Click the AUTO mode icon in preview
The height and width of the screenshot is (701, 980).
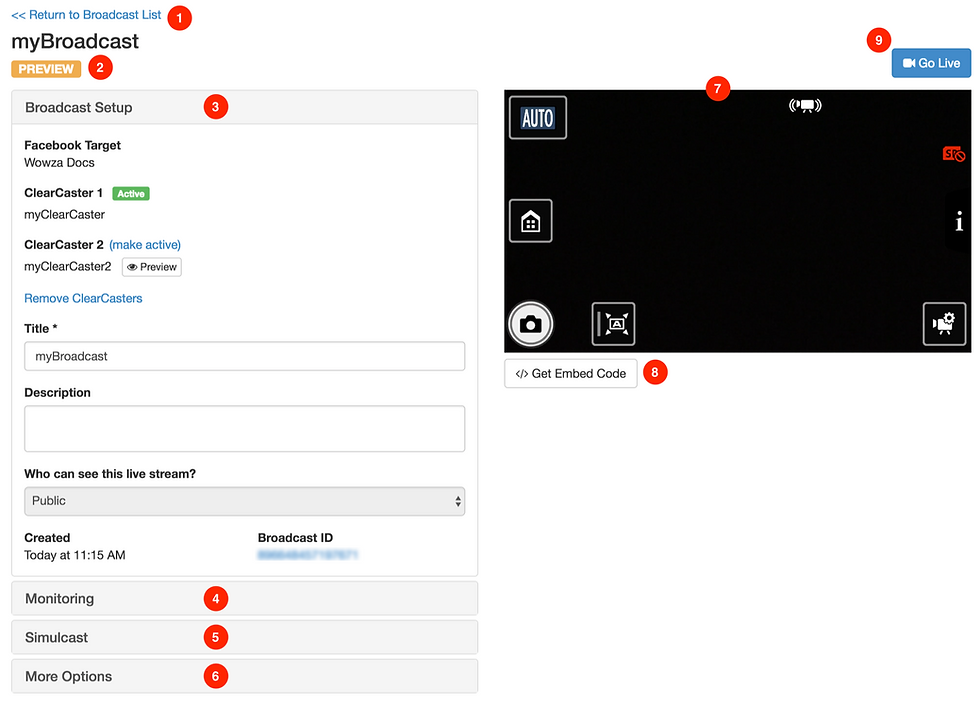538,117
